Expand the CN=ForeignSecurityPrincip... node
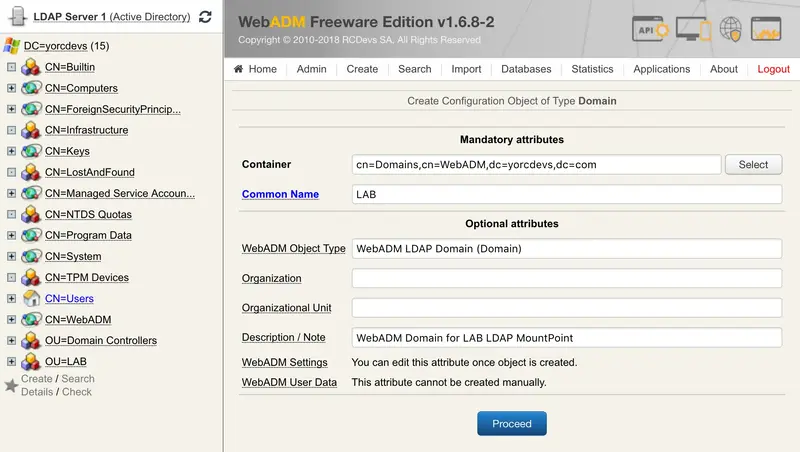800x452 pixels. click(x=11, y=109)
